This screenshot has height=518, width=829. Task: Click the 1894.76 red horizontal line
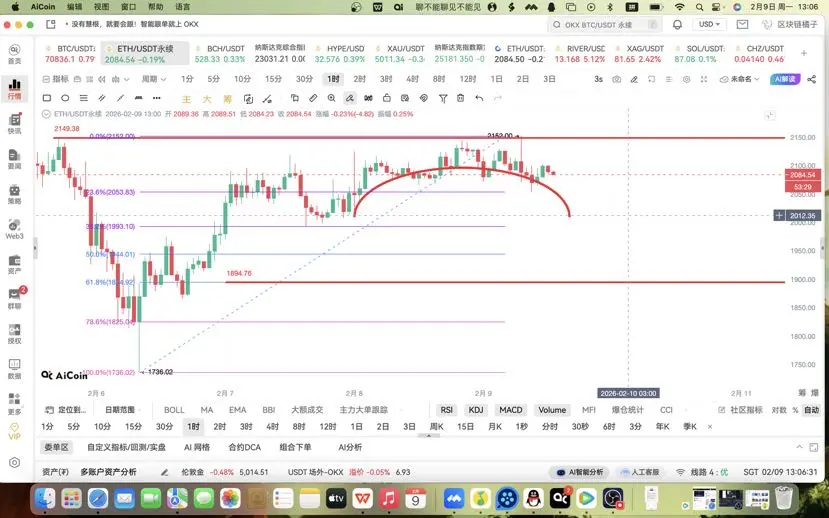coord(505,282)
